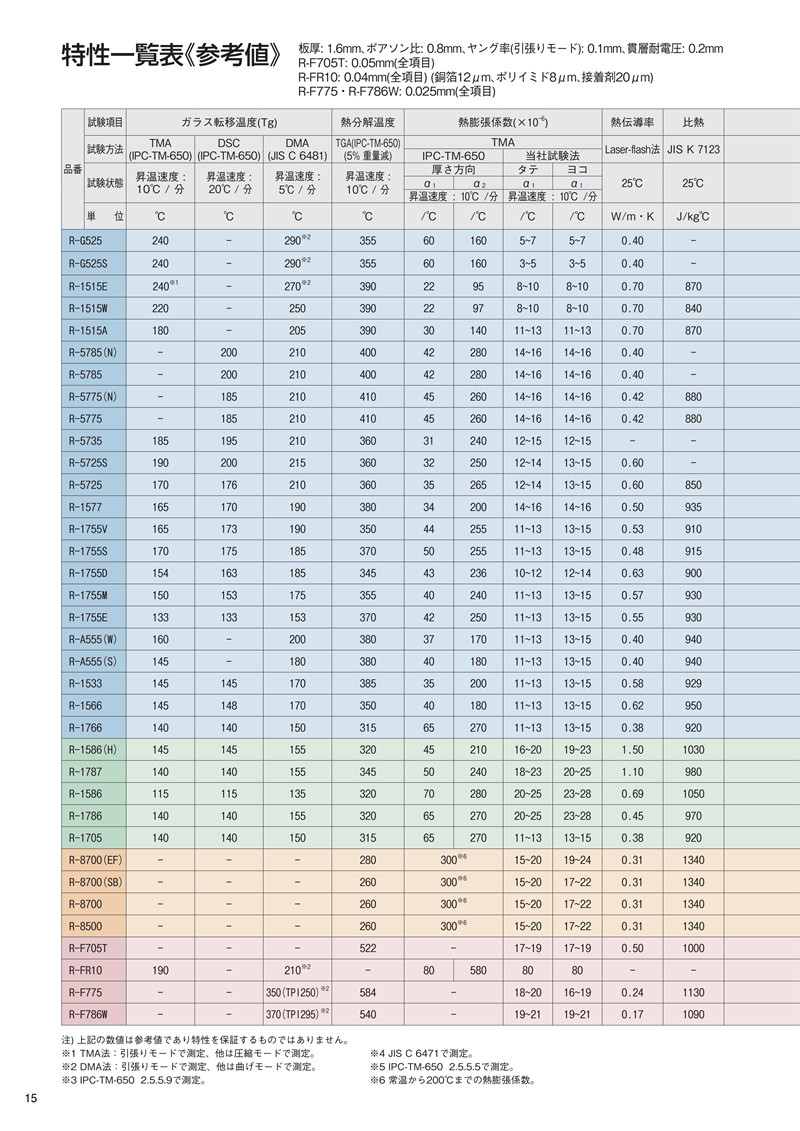Select product name R-8700(EF)
Viewport: 800px width, 1131px height.
(95, 860)
